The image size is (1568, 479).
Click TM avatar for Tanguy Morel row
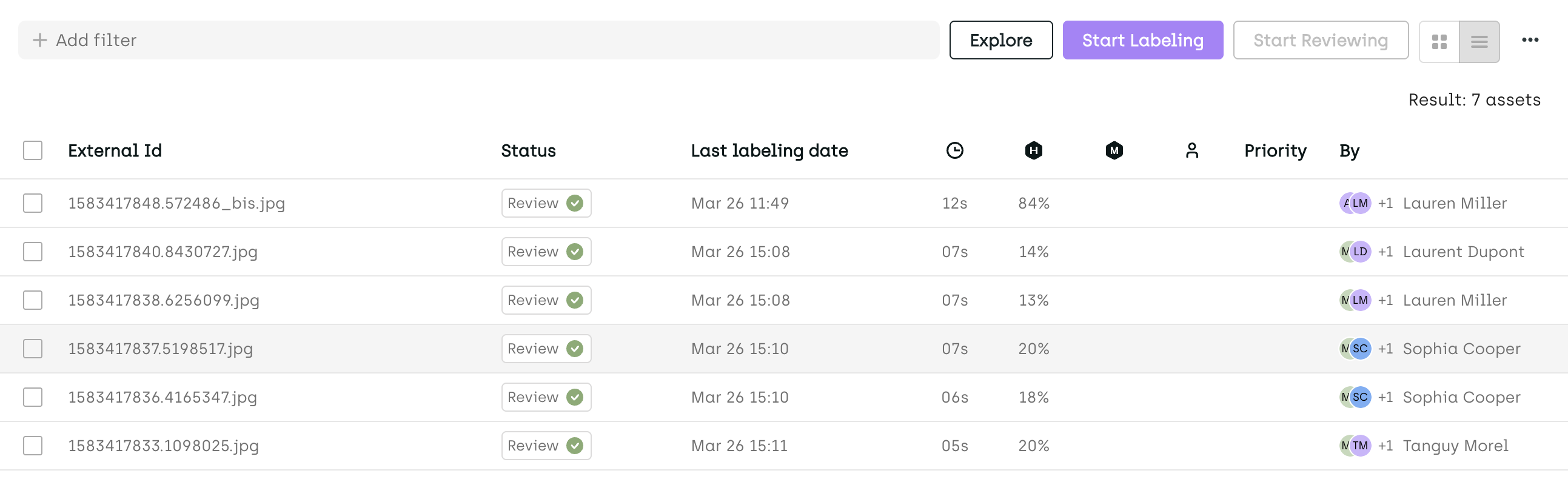(1361, 446)
